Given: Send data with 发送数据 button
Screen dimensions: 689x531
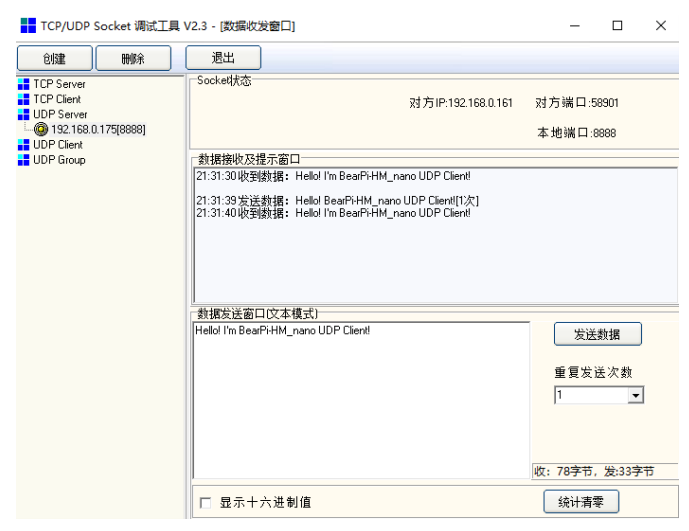Looking at the screenshot, I should pos(598,334).
